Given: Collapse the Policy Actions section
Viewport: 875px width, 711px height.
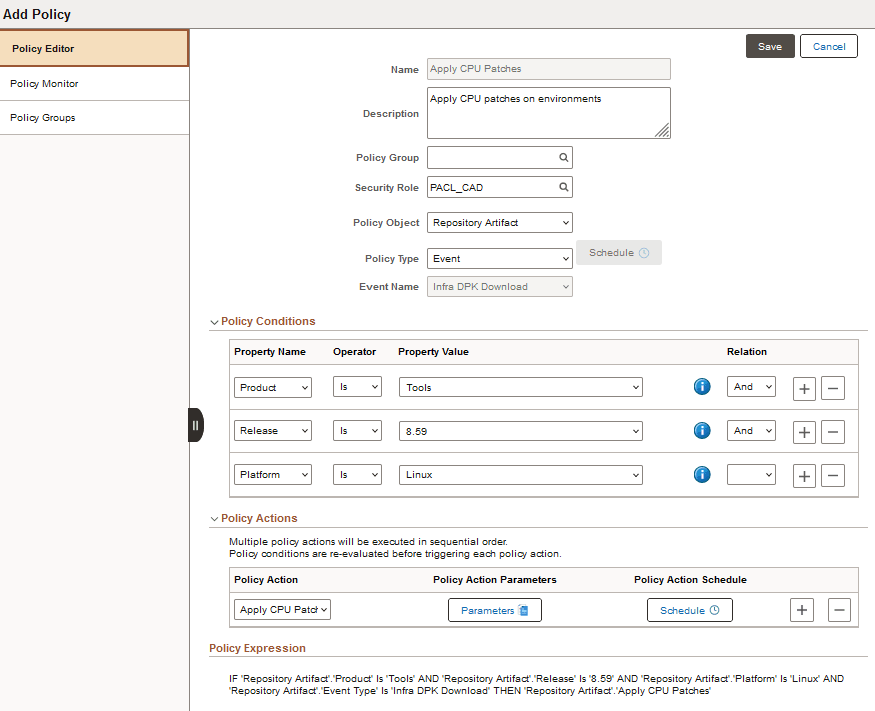Looking at the screenshot, I should (214, 518).
